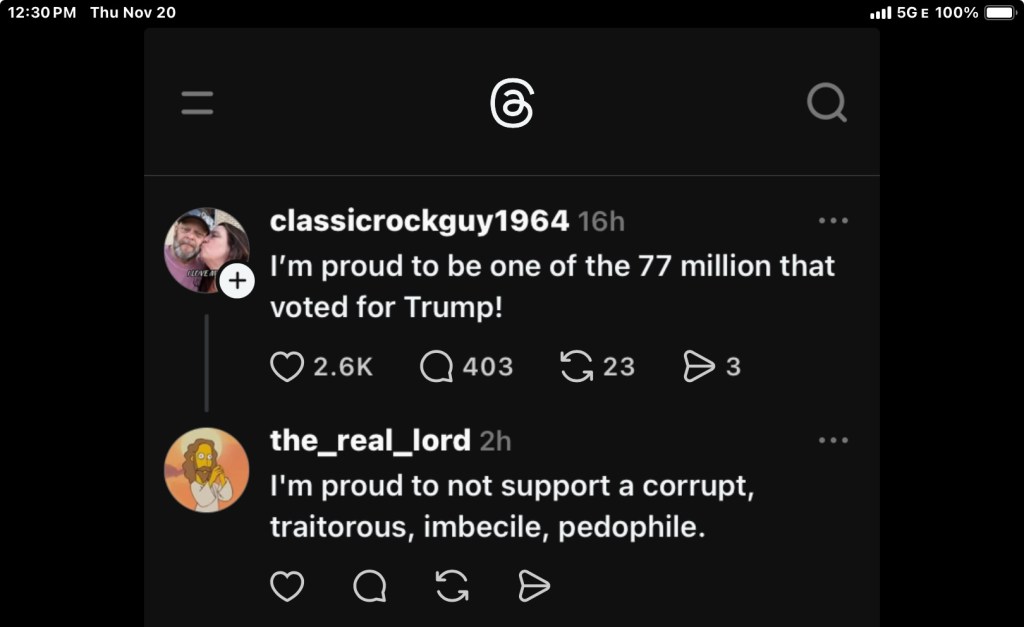
Task: Like classicrockguy1964's post with the heart
Action: [x=287, y=367]
